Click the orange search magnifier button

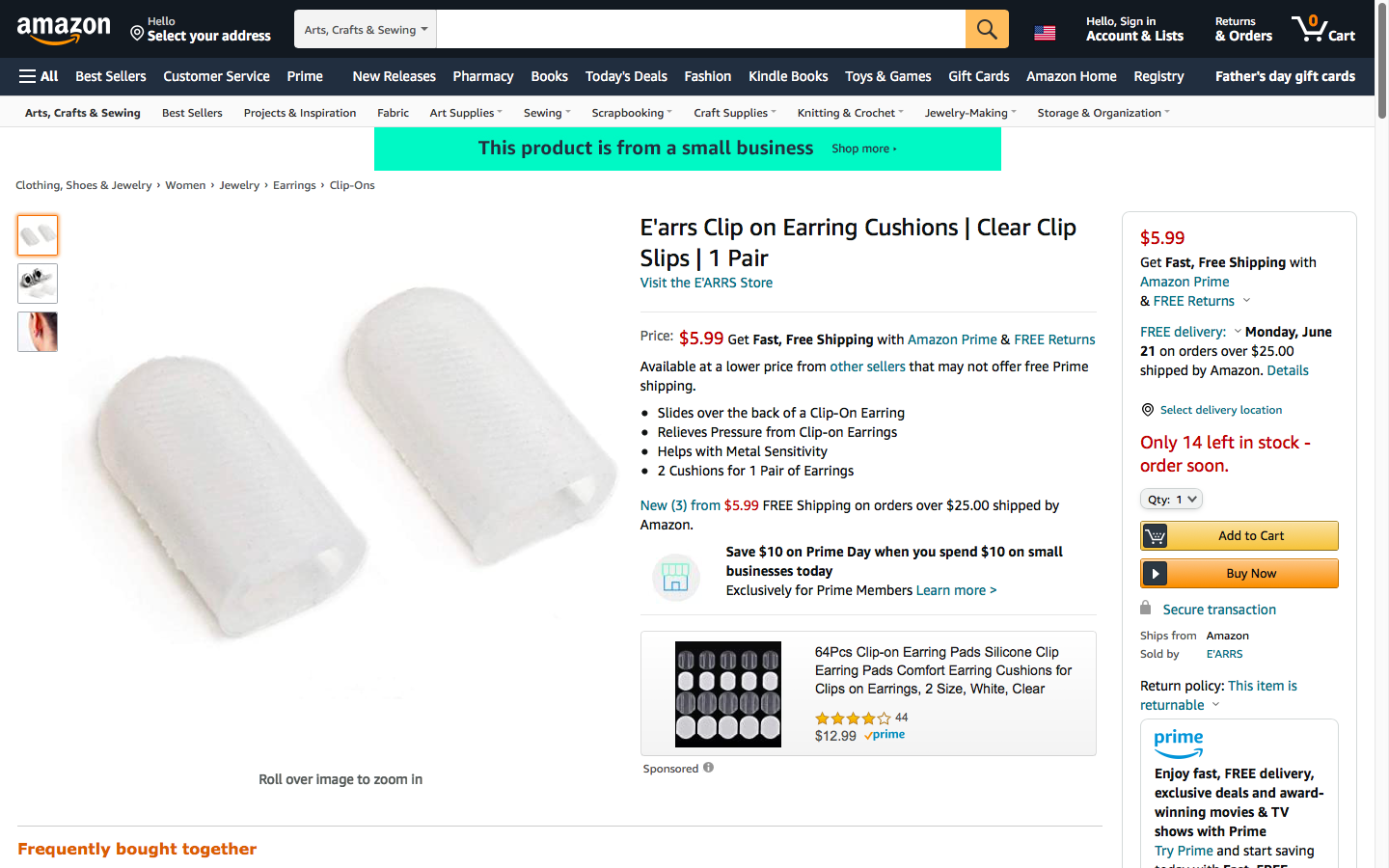point(986,30)
